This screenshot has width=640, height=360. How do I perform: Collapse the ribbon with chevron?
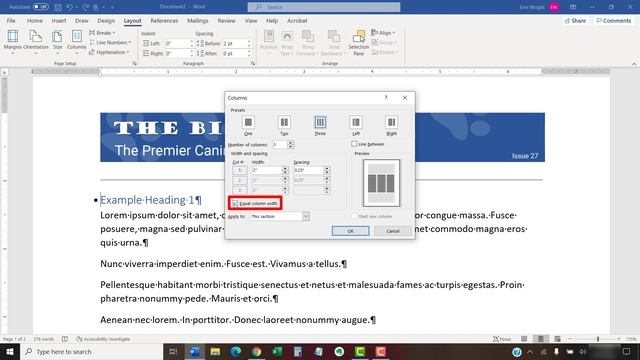coord(634,64)
